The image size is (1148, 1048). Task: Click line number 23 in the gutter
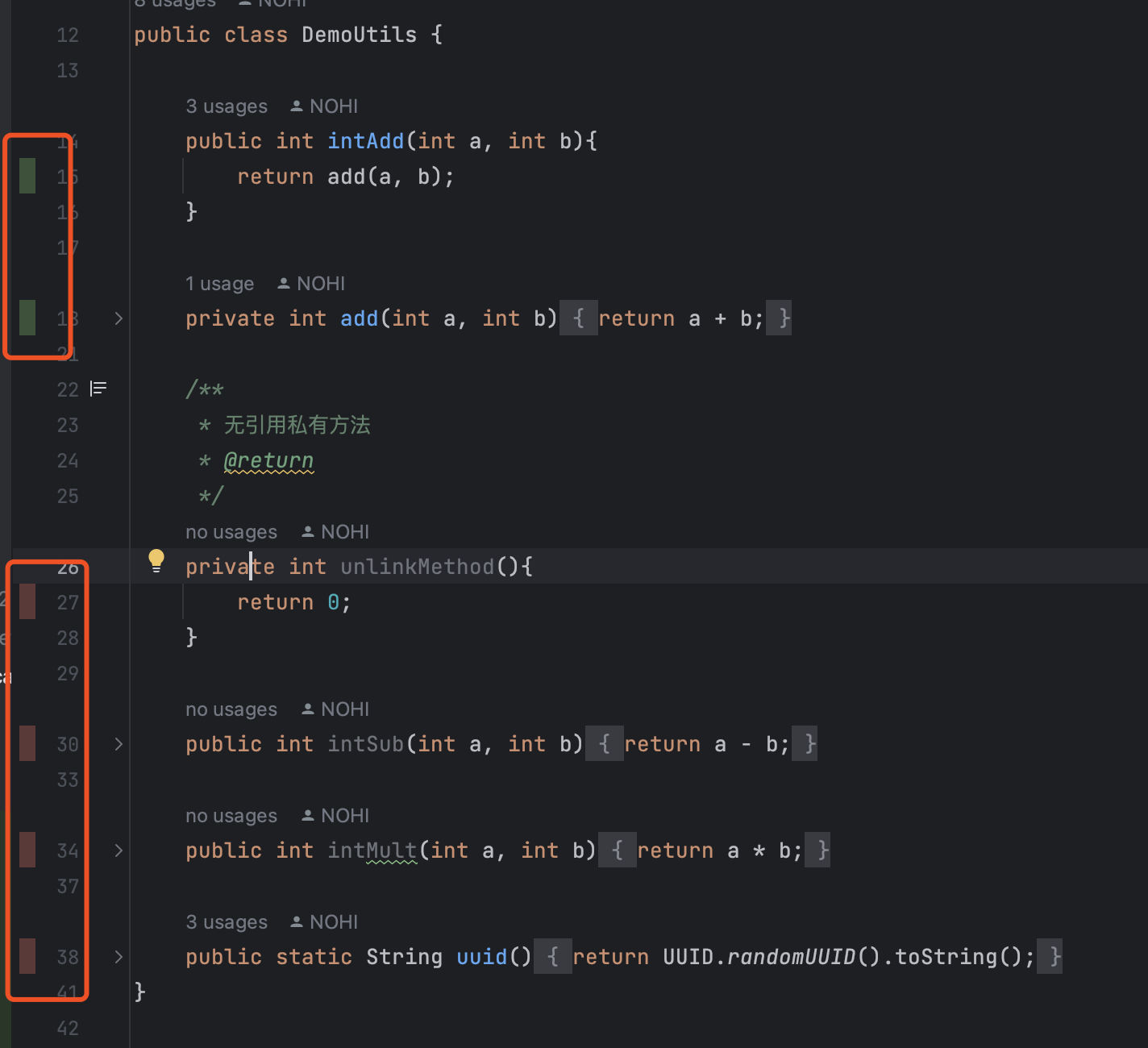(x=68, y=425)
